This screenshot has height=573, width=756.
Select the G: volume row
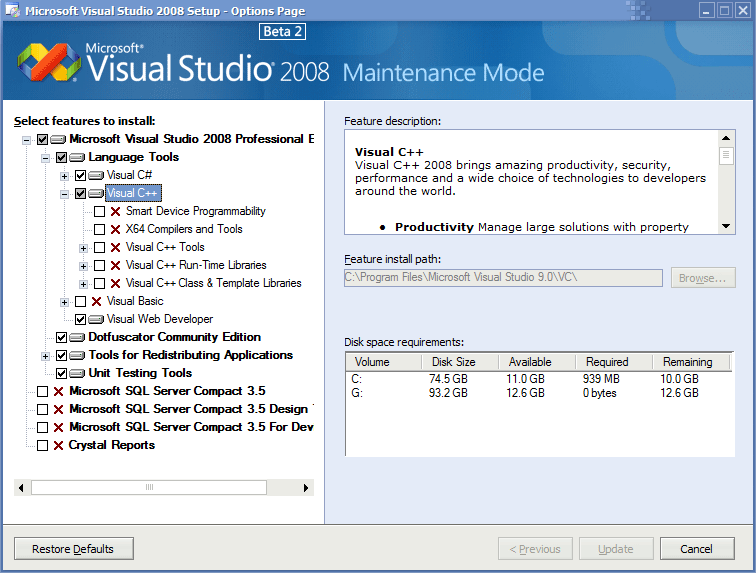coord(540,393)
